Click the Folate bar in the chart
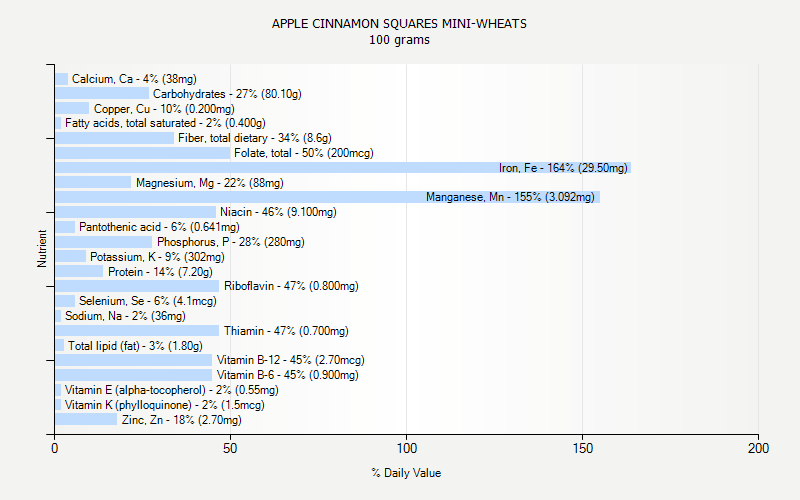 pyautogui.click(x=143, y=153)
